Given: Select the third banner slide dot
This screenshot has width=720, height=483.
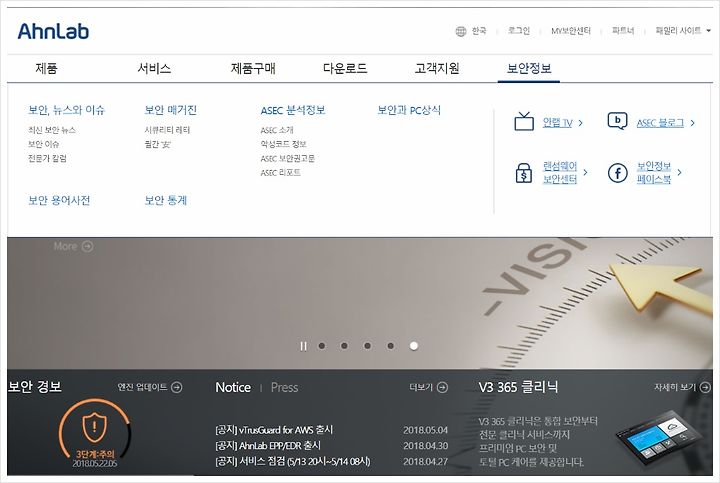Looking at the screenshot, I should click(367, 346).
